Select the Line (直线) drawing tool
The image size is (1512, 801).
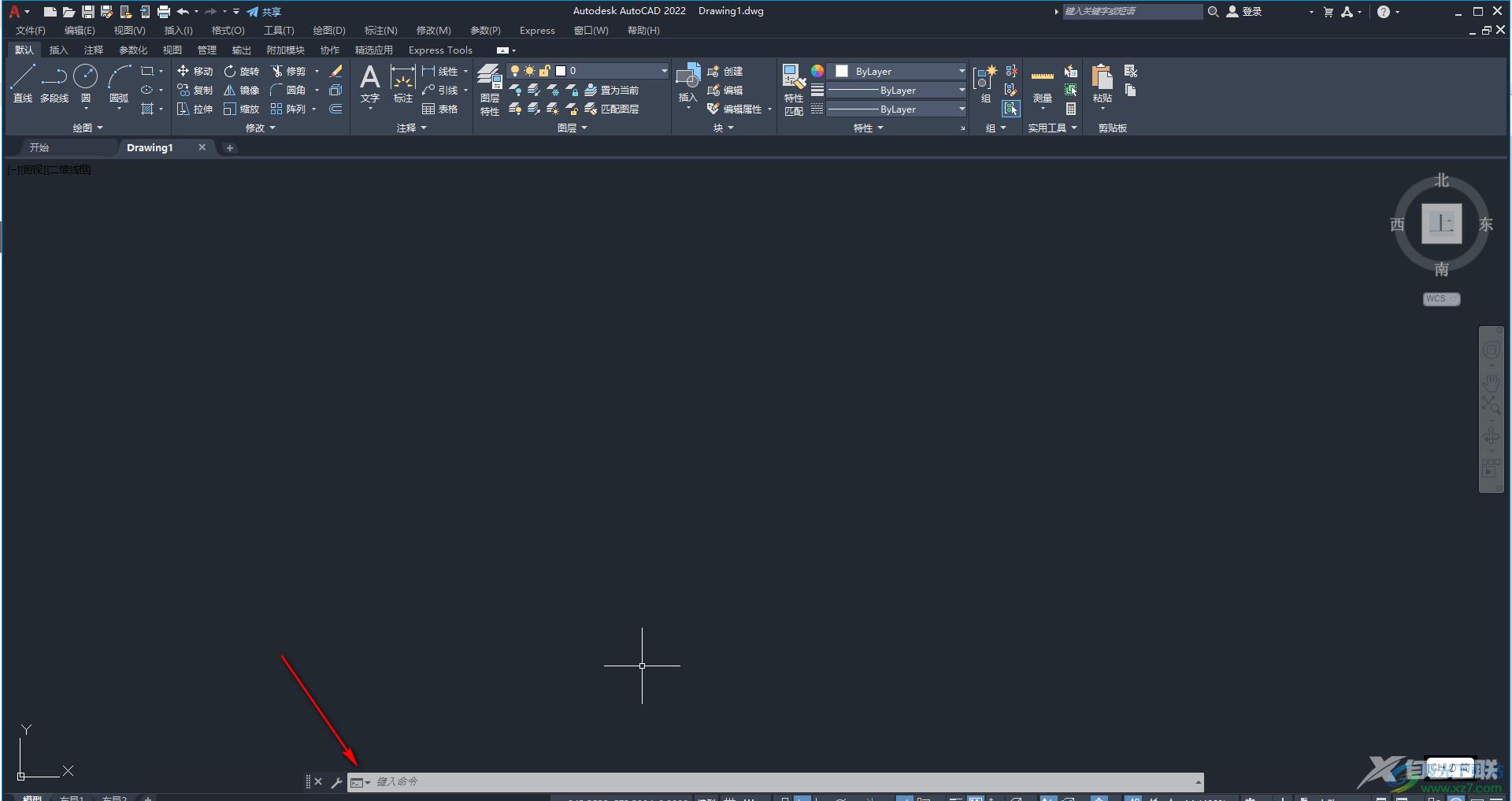coord(22,83)
